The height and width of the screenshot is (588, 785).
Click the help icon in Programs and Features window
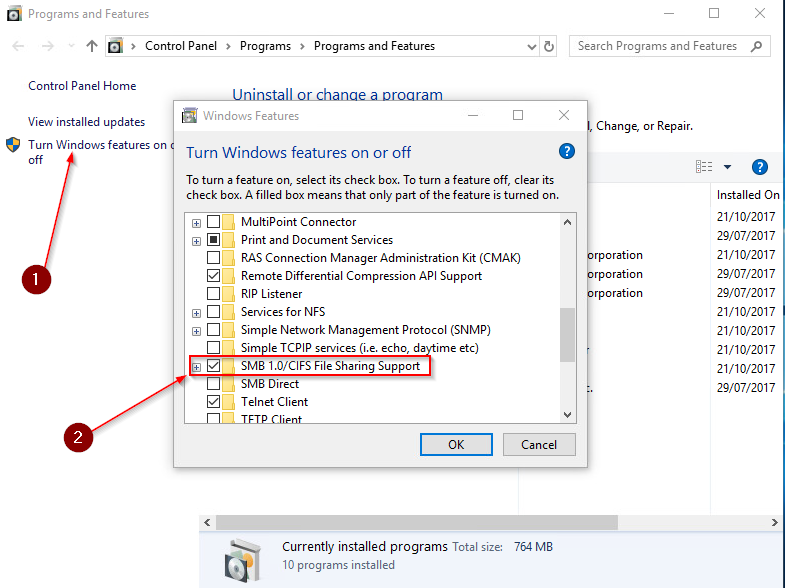[x=759, y=167]
